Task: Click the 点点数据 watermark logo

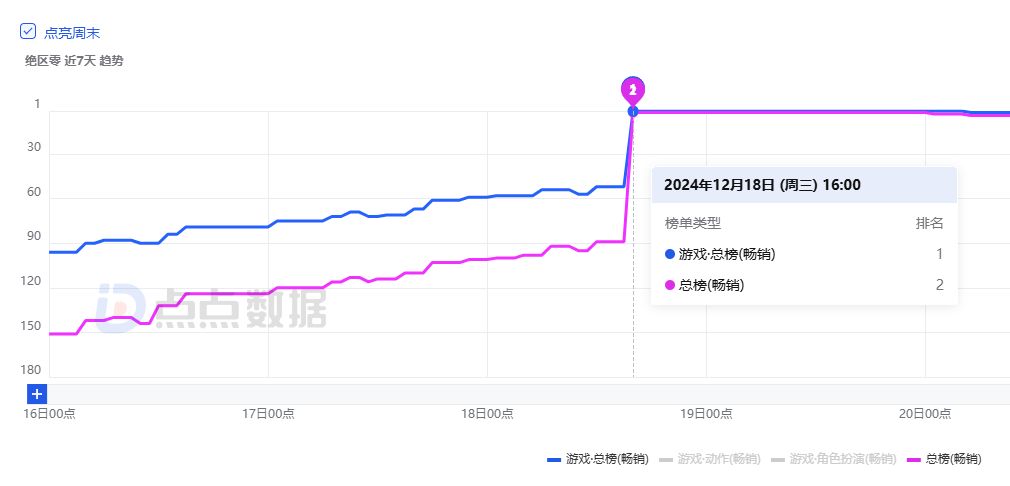Action: click(212, 307)
